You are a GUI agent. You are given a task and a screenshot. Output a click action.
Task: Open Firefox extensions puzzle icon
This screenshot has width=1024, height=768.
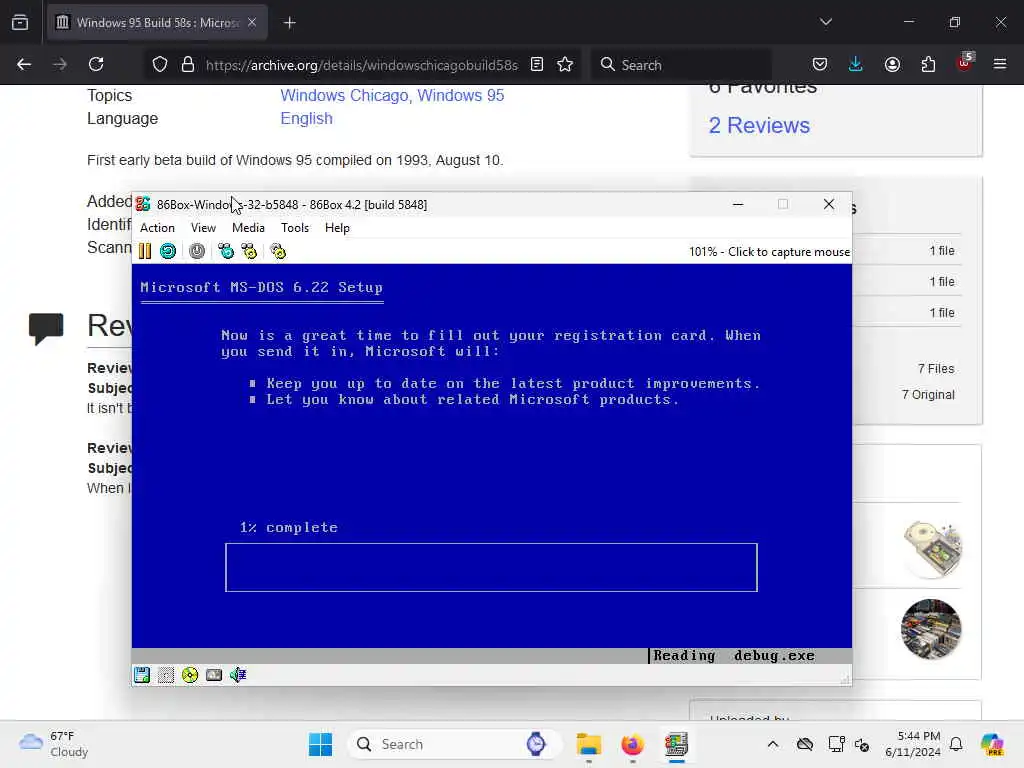[x=928, y=65]
